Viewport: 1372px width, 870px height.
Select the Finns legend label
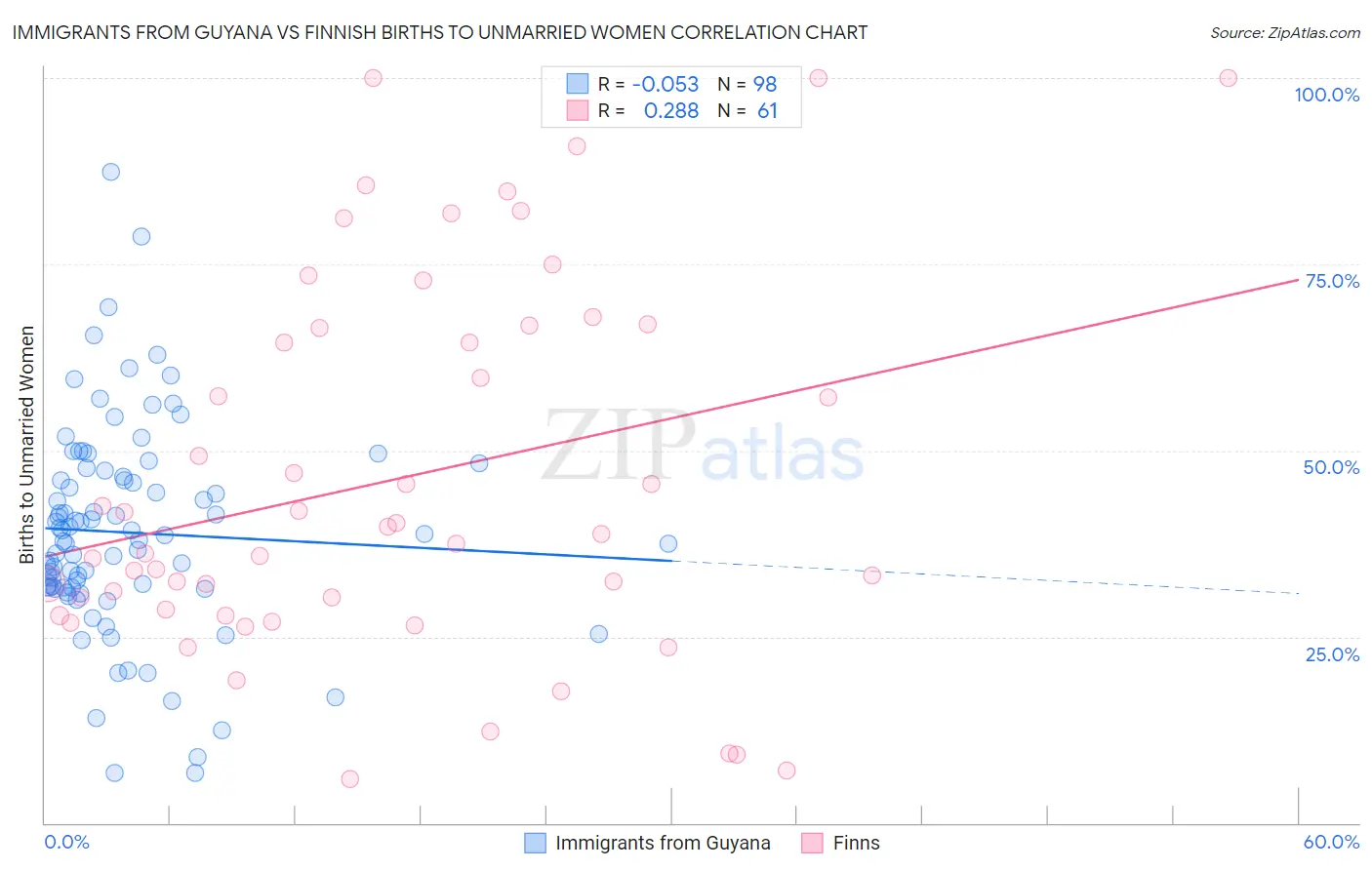pos(856,843)
